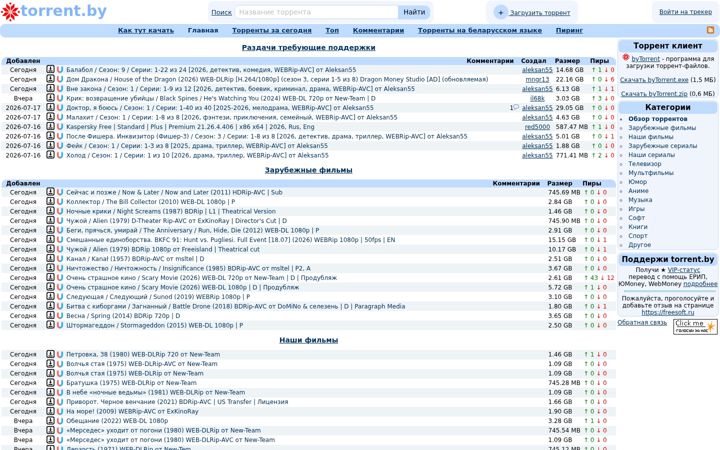The width and height of the screenshot is (720, 450).
Task: Open magnet link for Балабол Сезон 9
Action: coord(60,69)
